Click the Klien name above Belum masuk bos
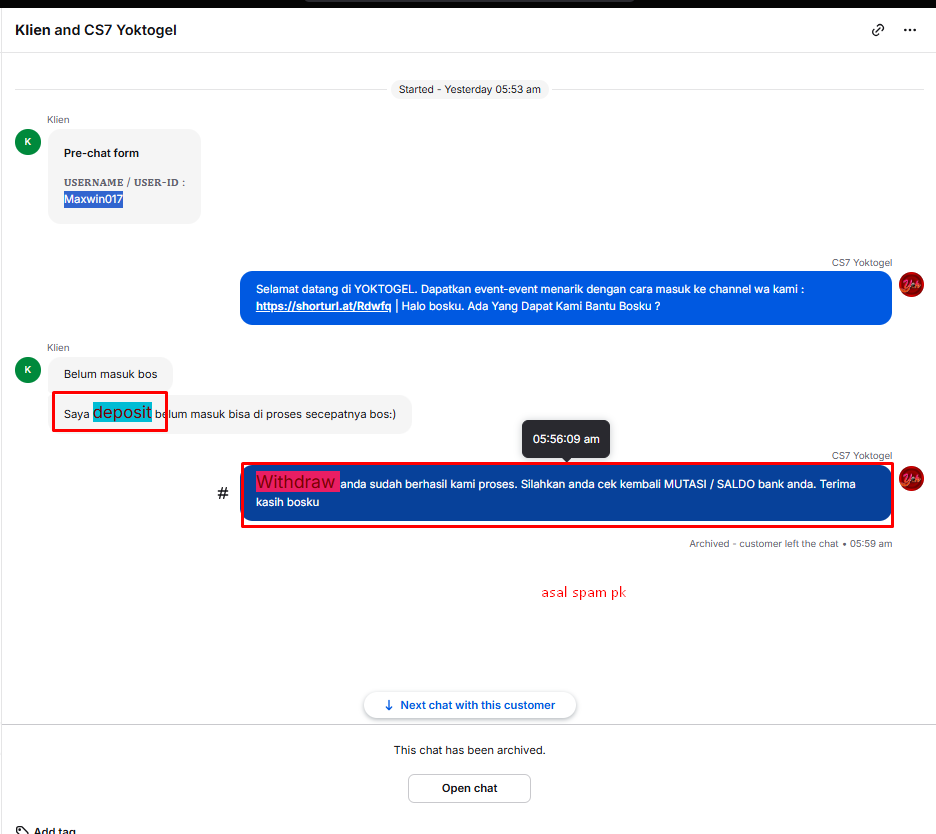Image resolution: width=936 pixels, height=834 pixels. tap(58, 348)
